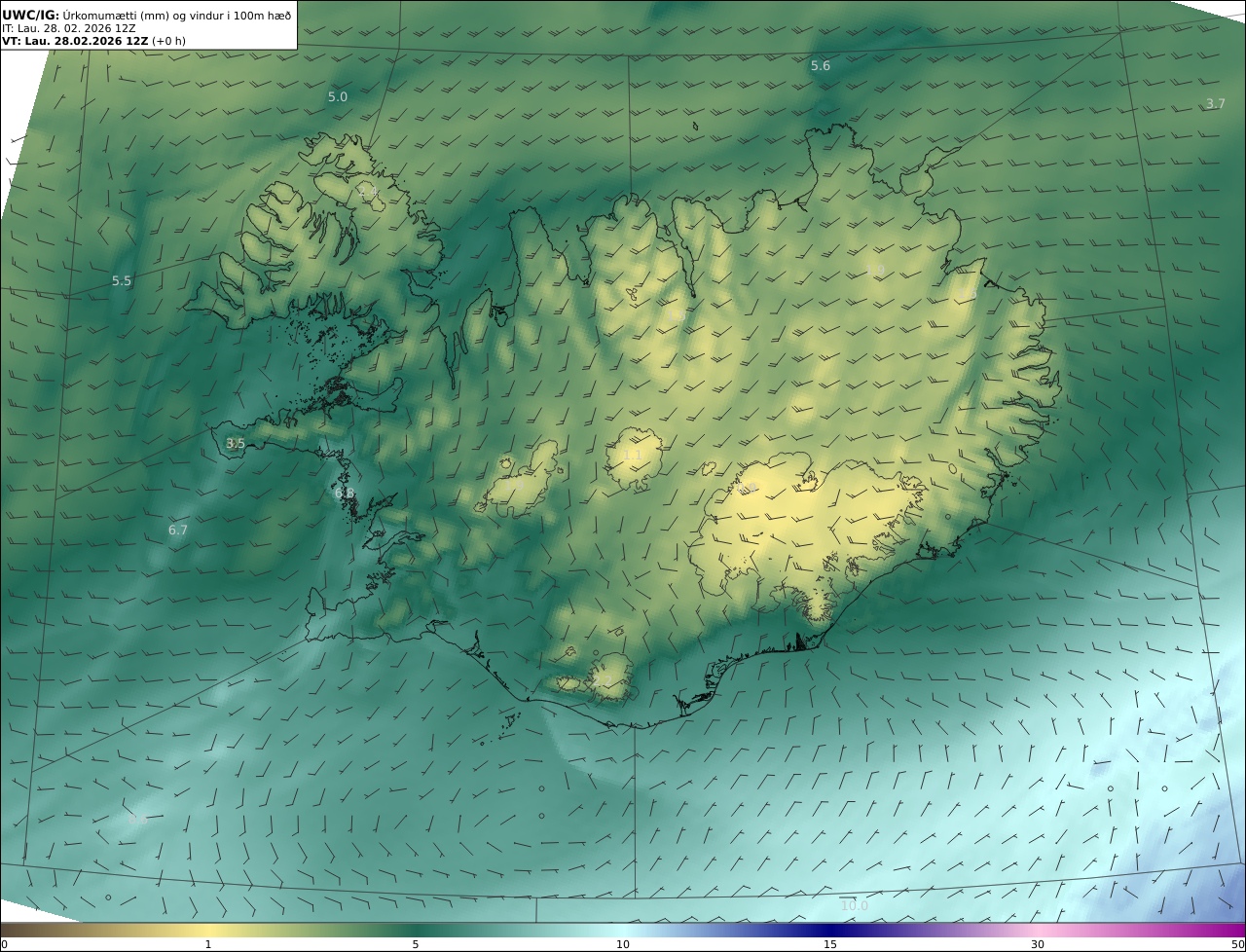
Task: Click the "VT: Lau. 28.02.2026 12Z (+0 h)" line
Action: [x=93, y=41]
